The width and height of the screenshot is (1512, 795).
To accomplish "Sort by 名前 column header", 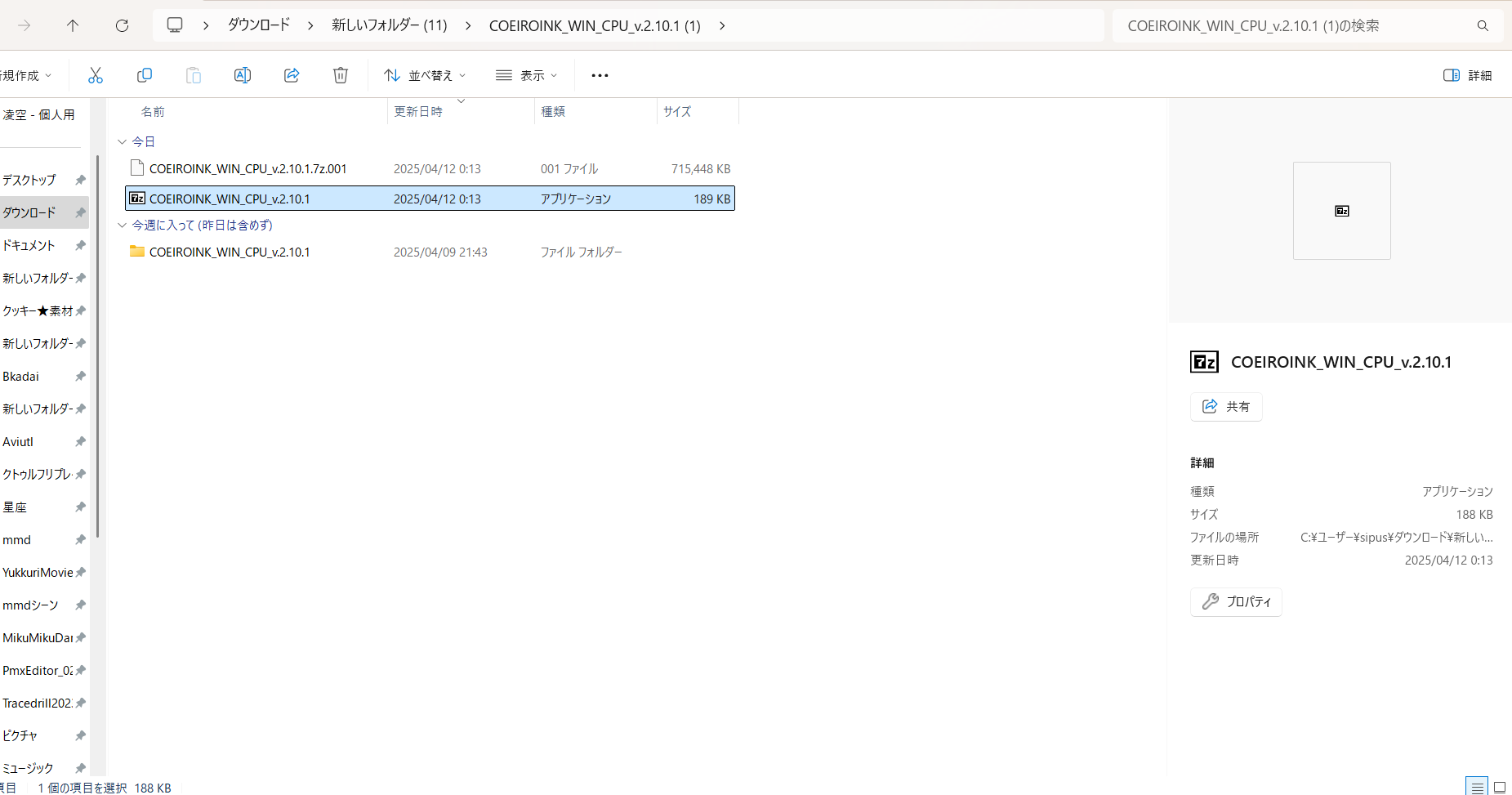I will (x=153, y=111).
